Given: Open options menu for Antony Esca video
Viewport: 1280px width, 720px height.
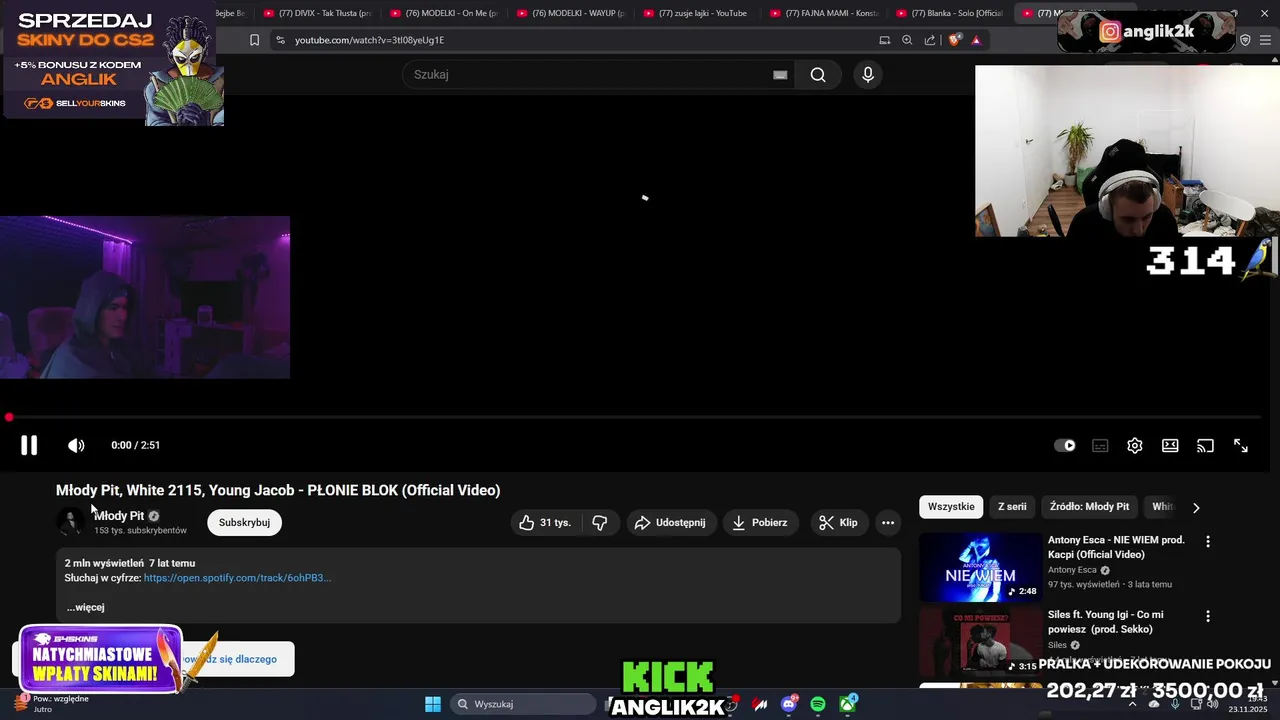Looking at the screenshot, I should pos(1208,542).
